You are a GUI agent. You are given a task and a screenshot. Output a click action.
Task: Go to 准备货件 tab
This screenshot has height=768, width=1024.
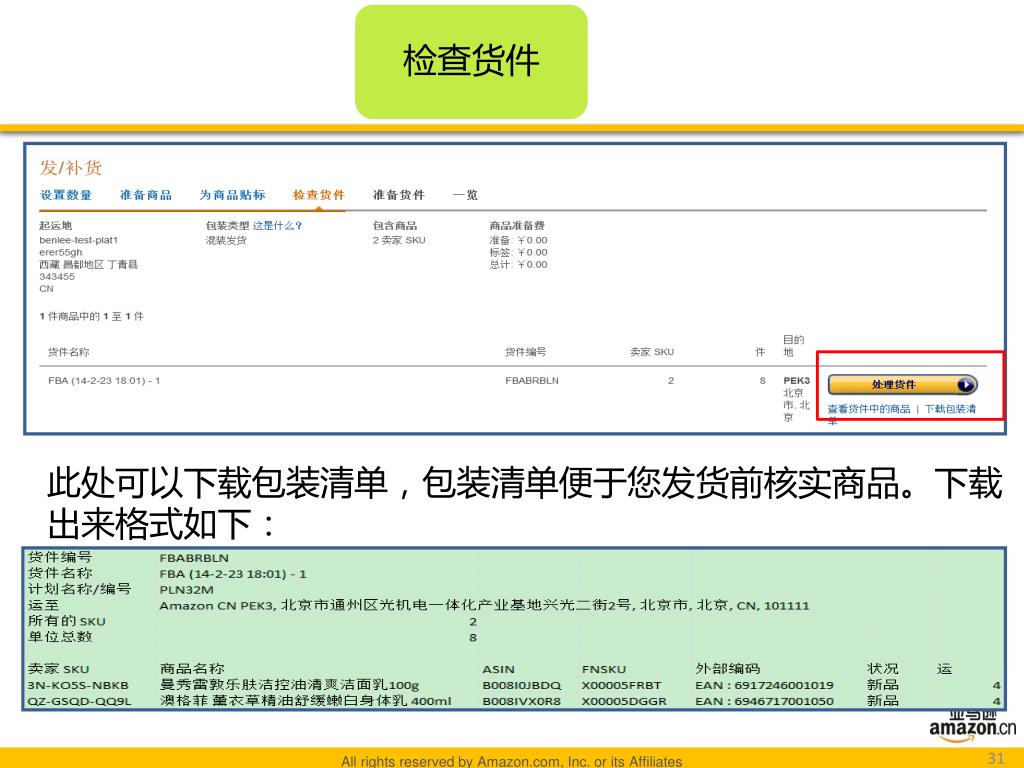[x=398, y=195]
